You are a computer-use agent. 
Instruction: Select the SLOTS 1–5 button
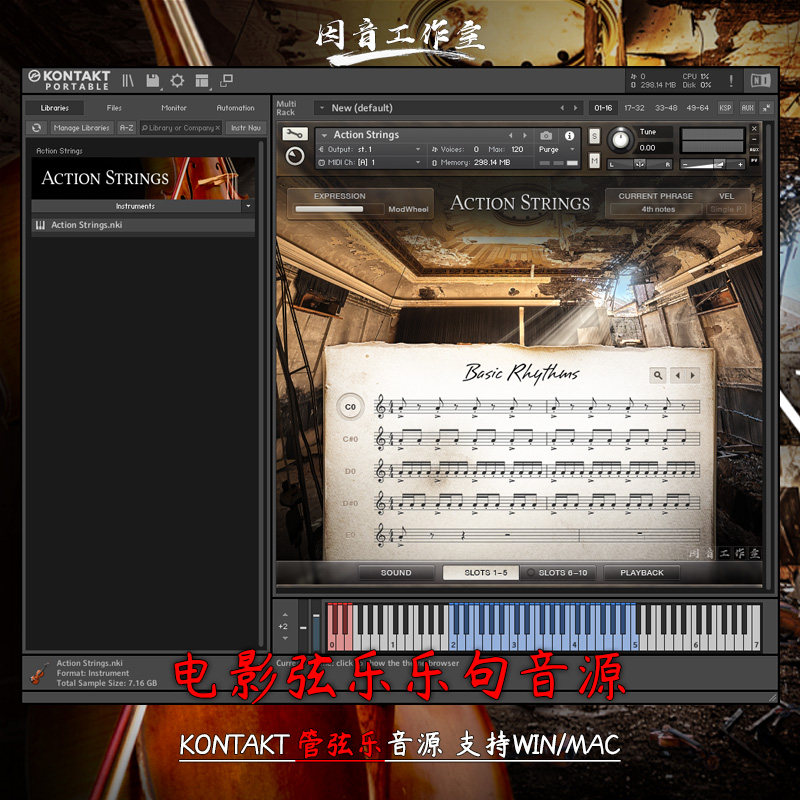481,573
